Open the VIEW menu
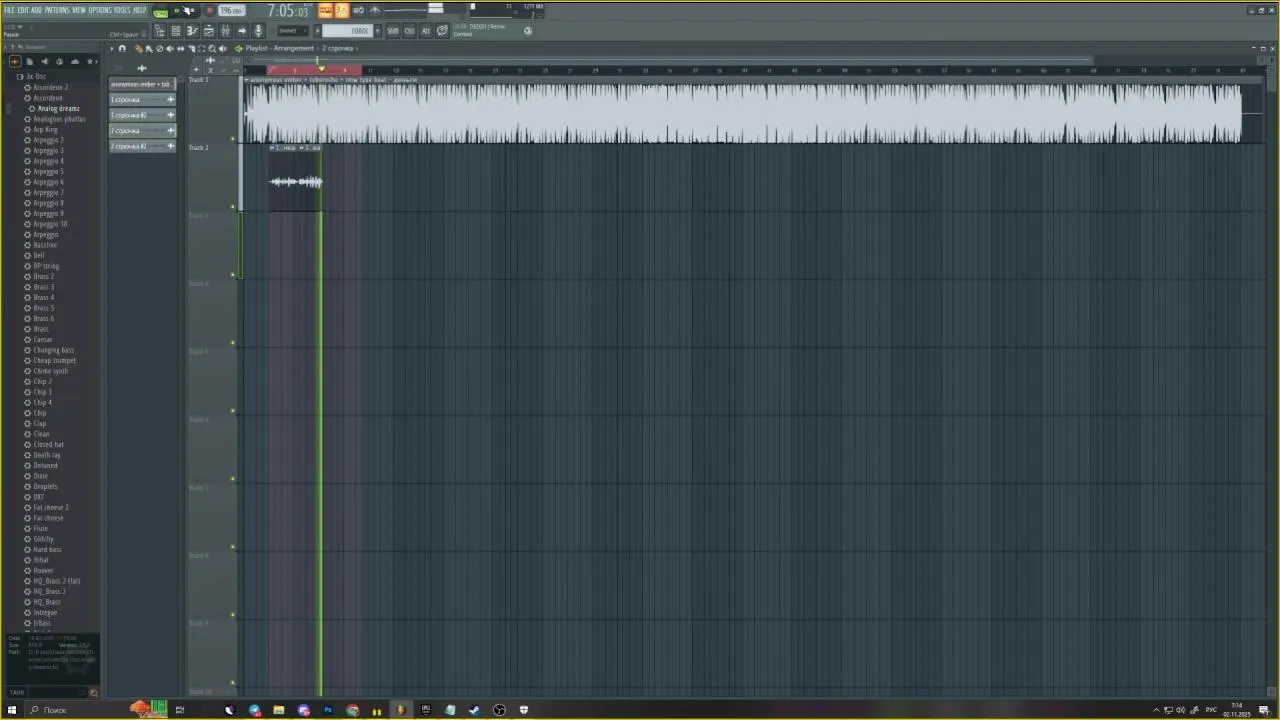The image size is (1280, 720). tap(79, 10)
